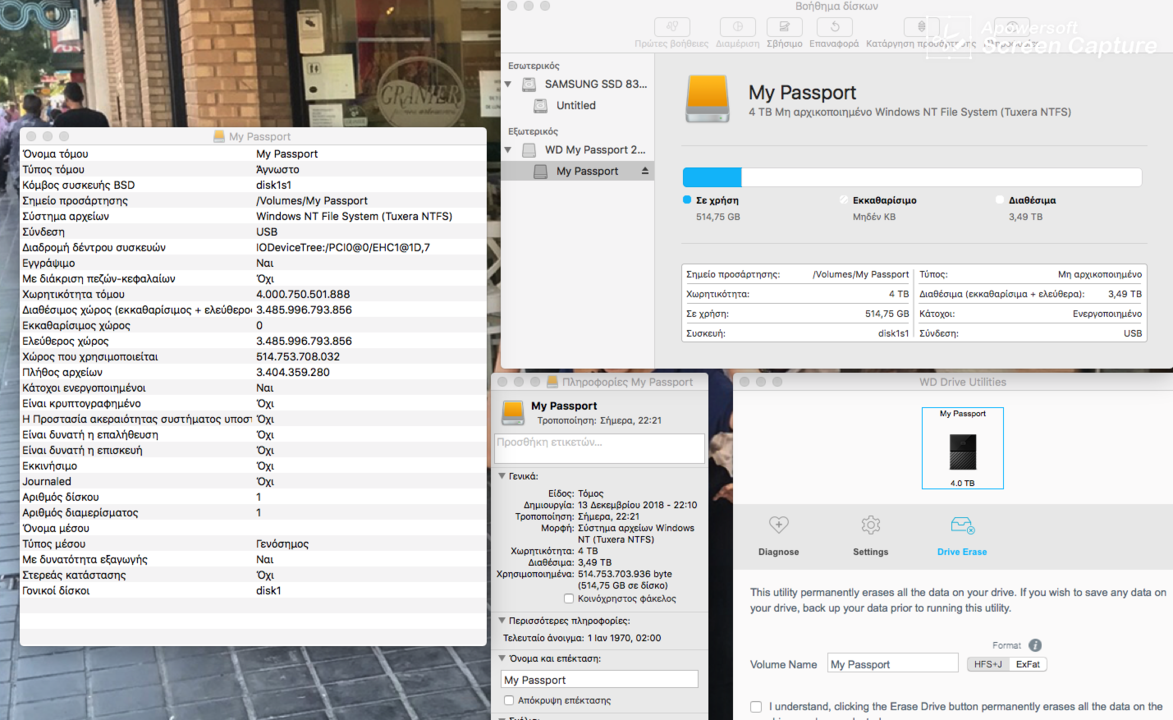Click the Διαμέριση toolbar icon
The height and width of the screenshot is (720, 1173).
point(738,27)
